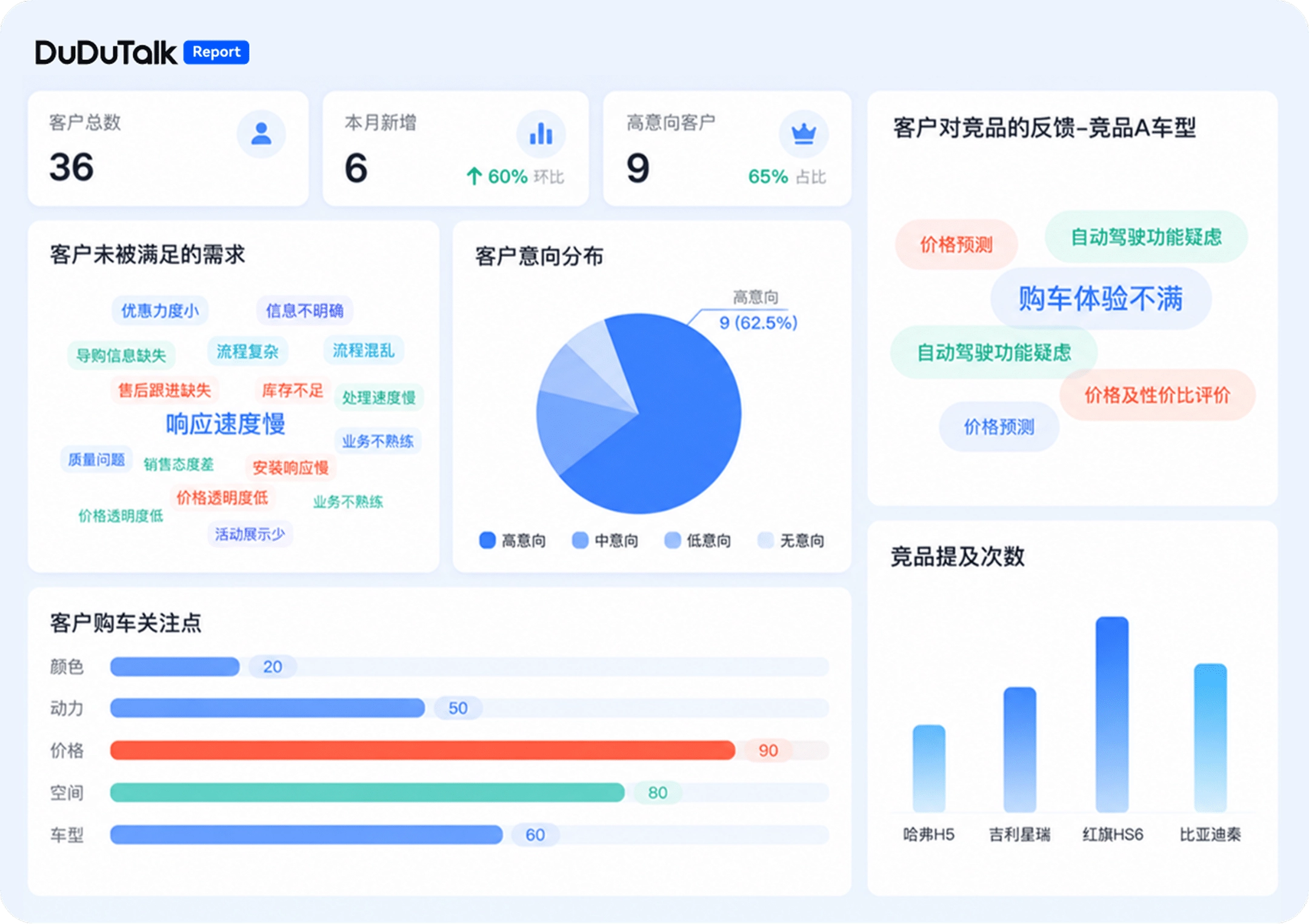Viewport: 1309px width, 924px height.
Task: Select the 购车体验不满 feedback bubble
Action: click(1101, 299)
